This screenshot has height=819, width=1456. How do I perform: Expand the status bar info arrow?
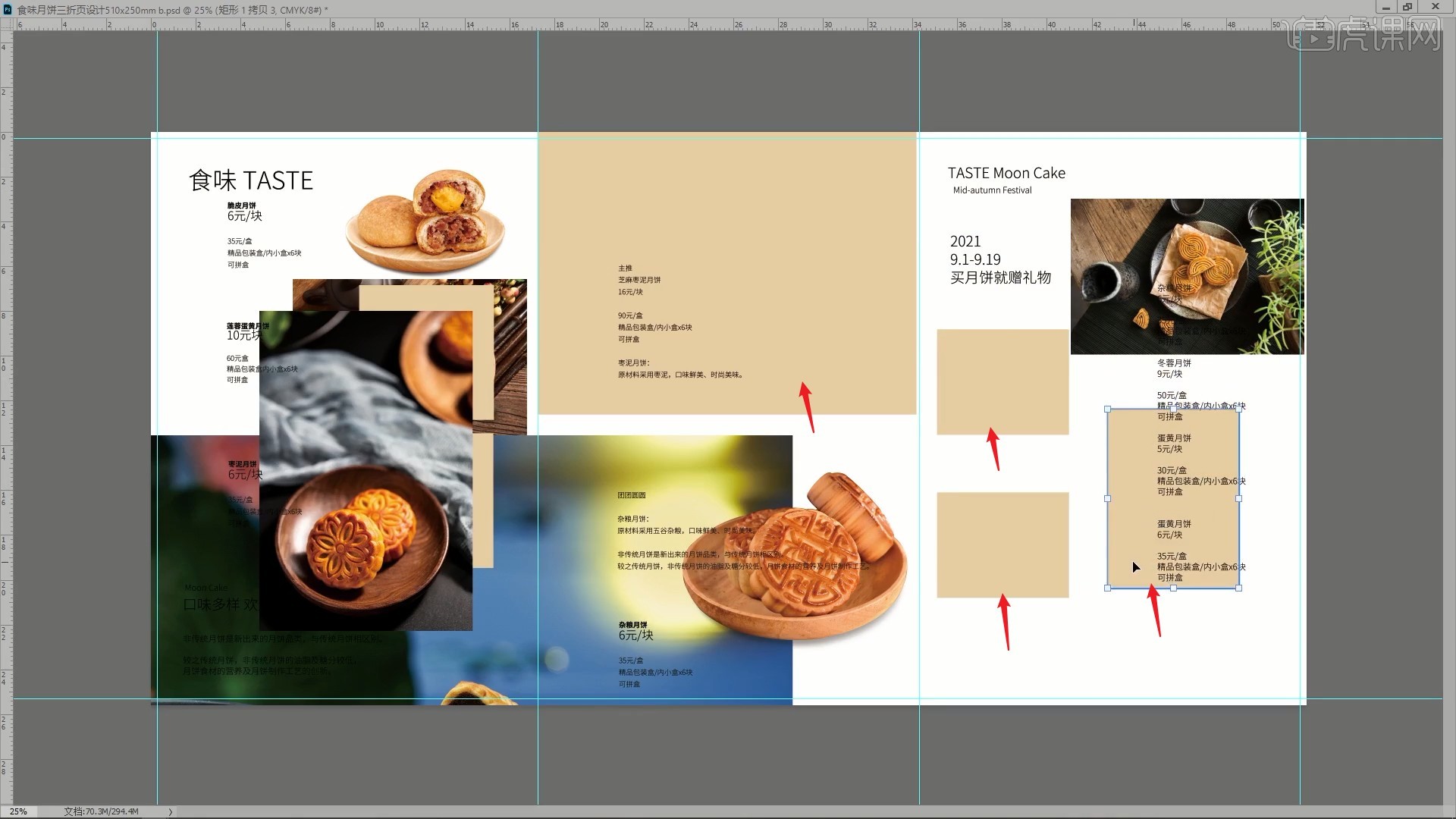tap(171, 811)
